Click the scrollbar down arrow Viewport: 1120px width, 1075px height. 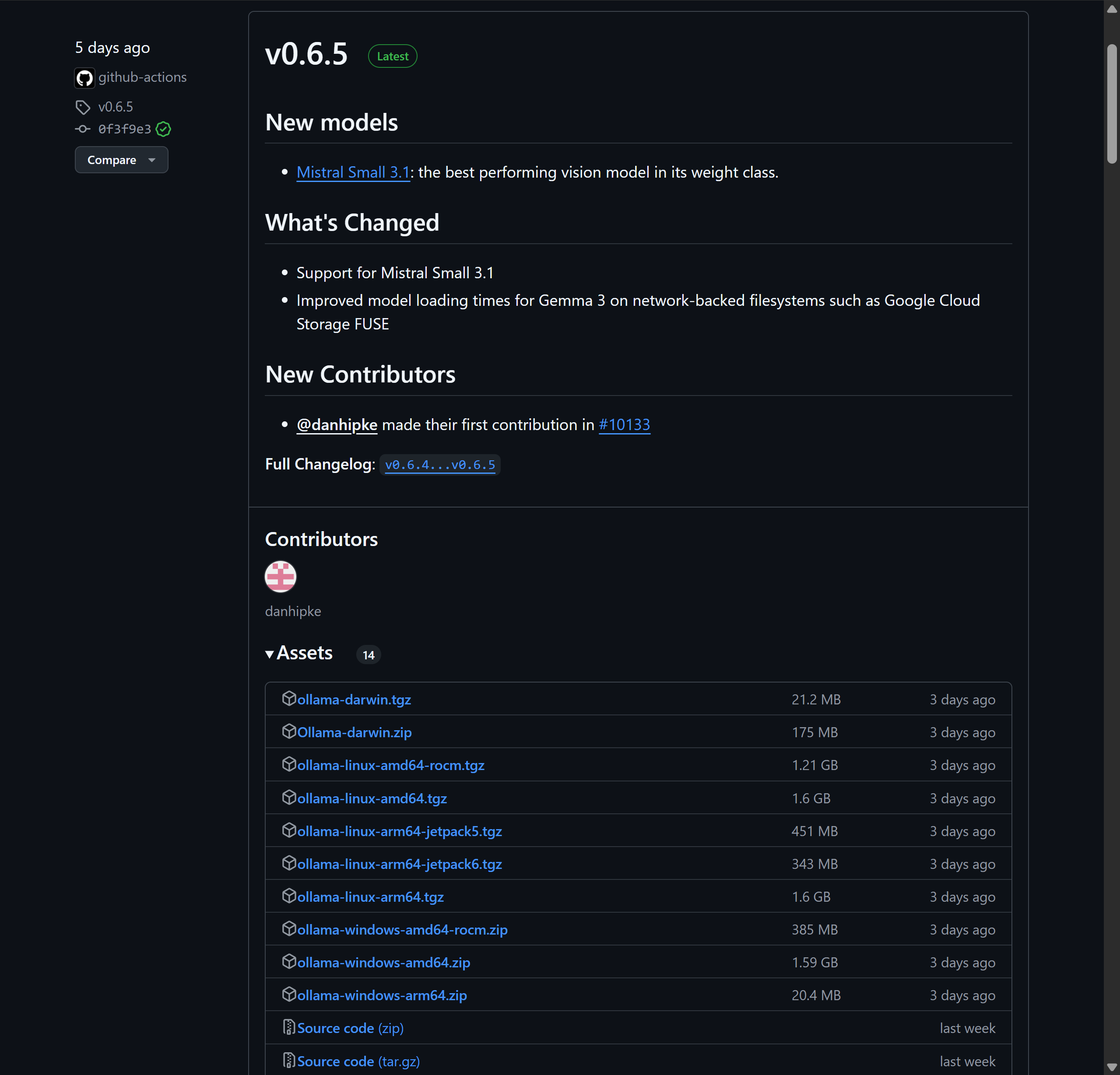pyautogui.click(x=1112, y=1066)
